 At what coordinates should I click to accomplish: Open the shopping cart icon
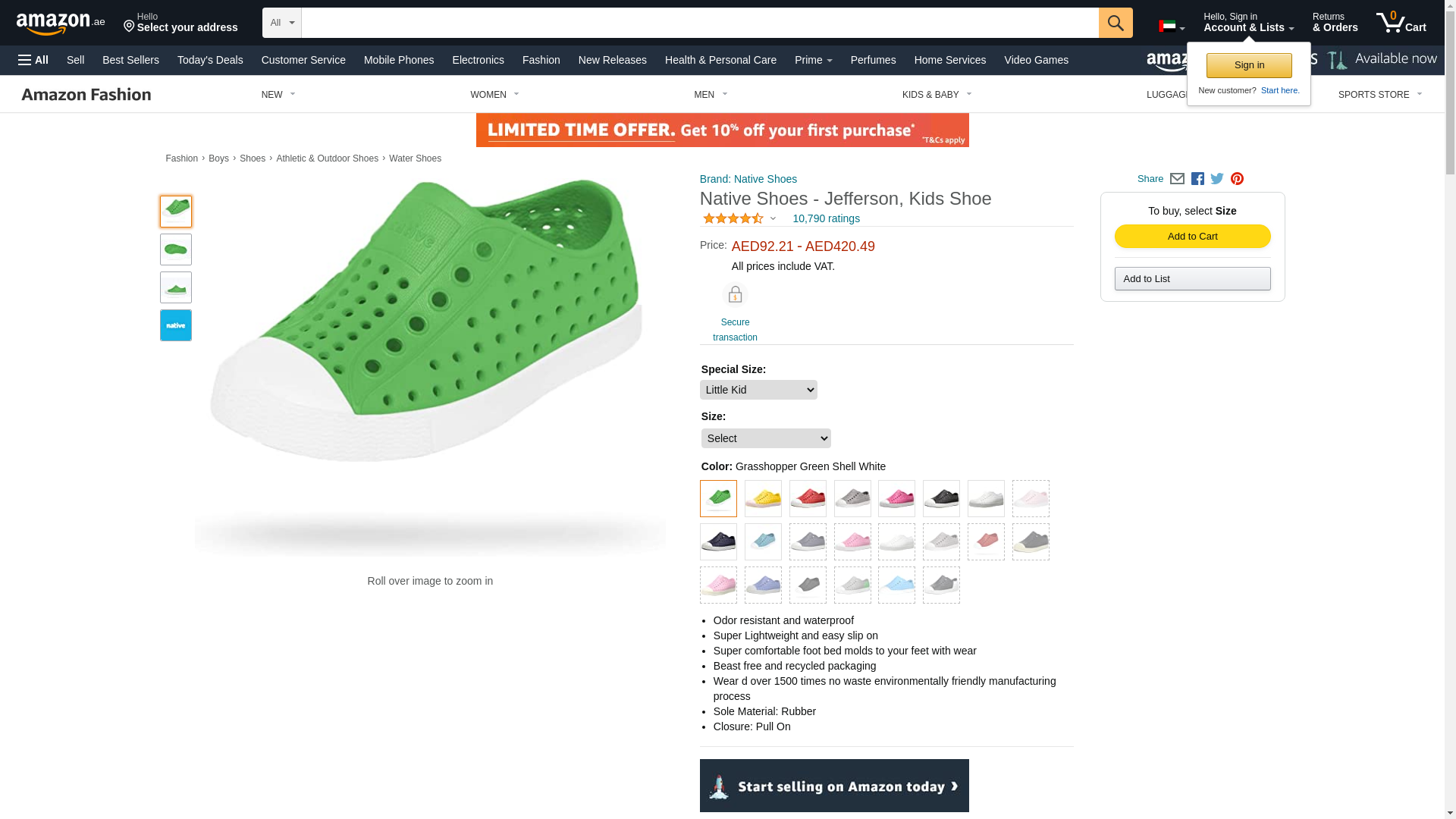pos(1401,23)
